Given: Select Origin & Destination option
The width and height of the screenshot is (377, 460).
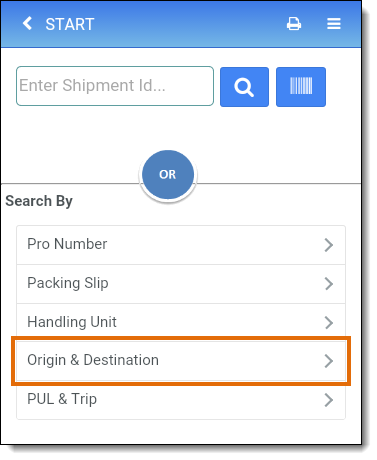Looking at the screenshot, I should pyautogui.click(x=181, y=361).
